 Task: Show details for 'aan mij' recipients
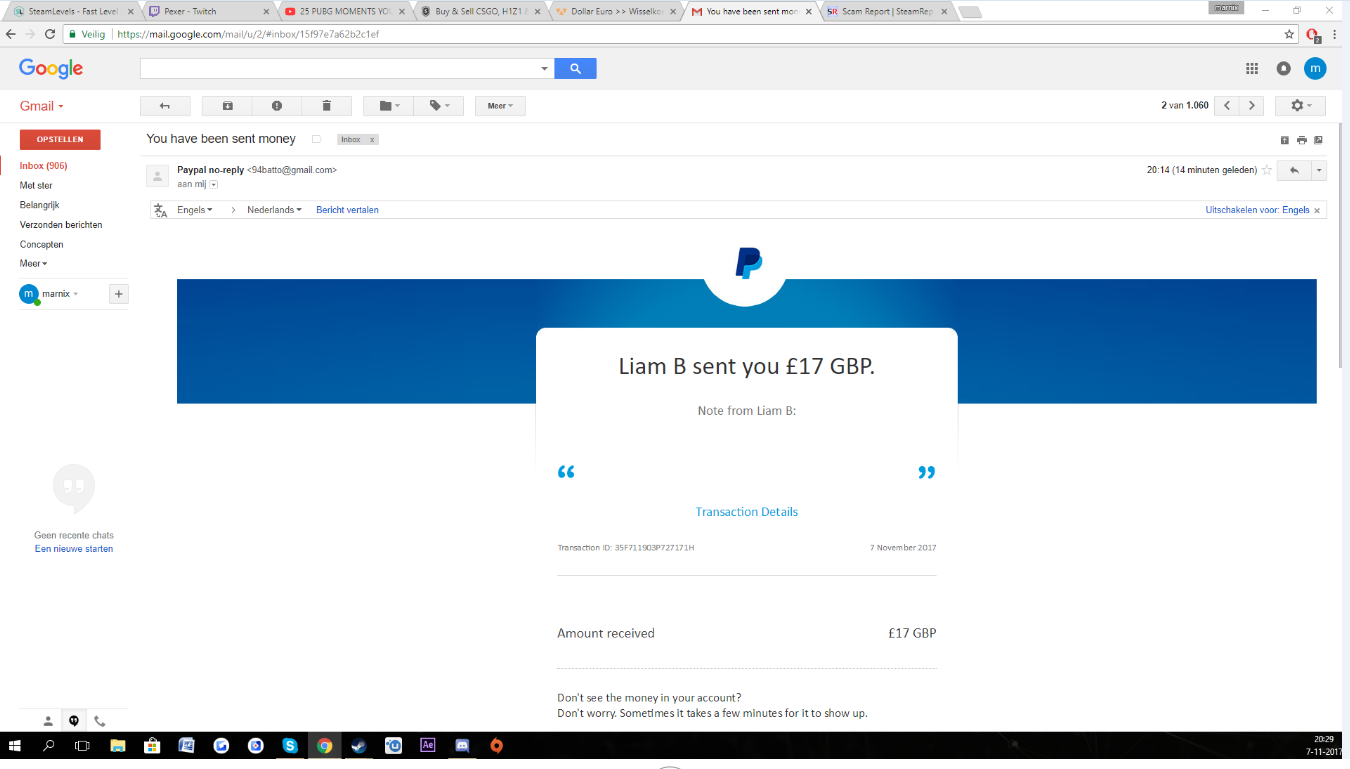tap(213, 184)
